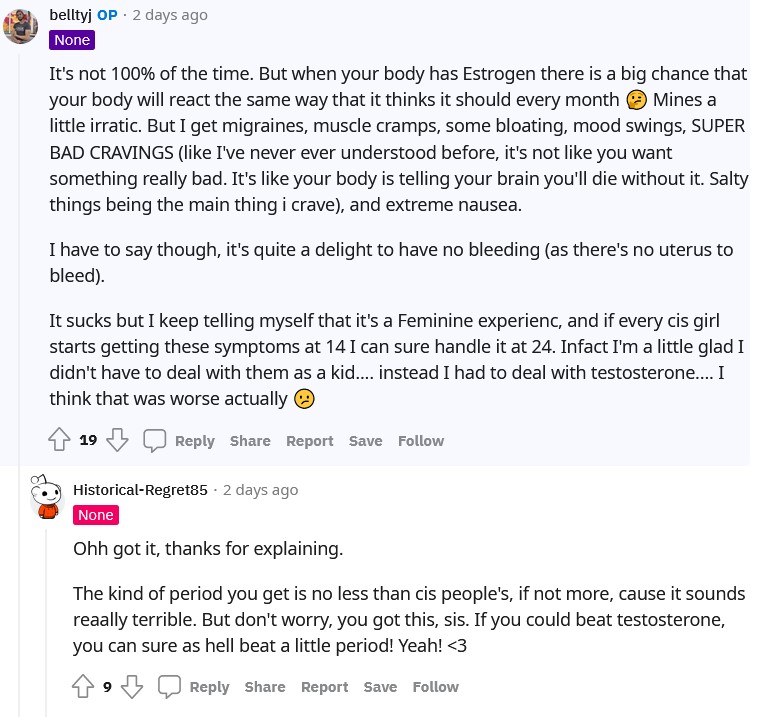777x717 pixels.
Task: Report belltyj's comment
Action: [x=310, y=441]
